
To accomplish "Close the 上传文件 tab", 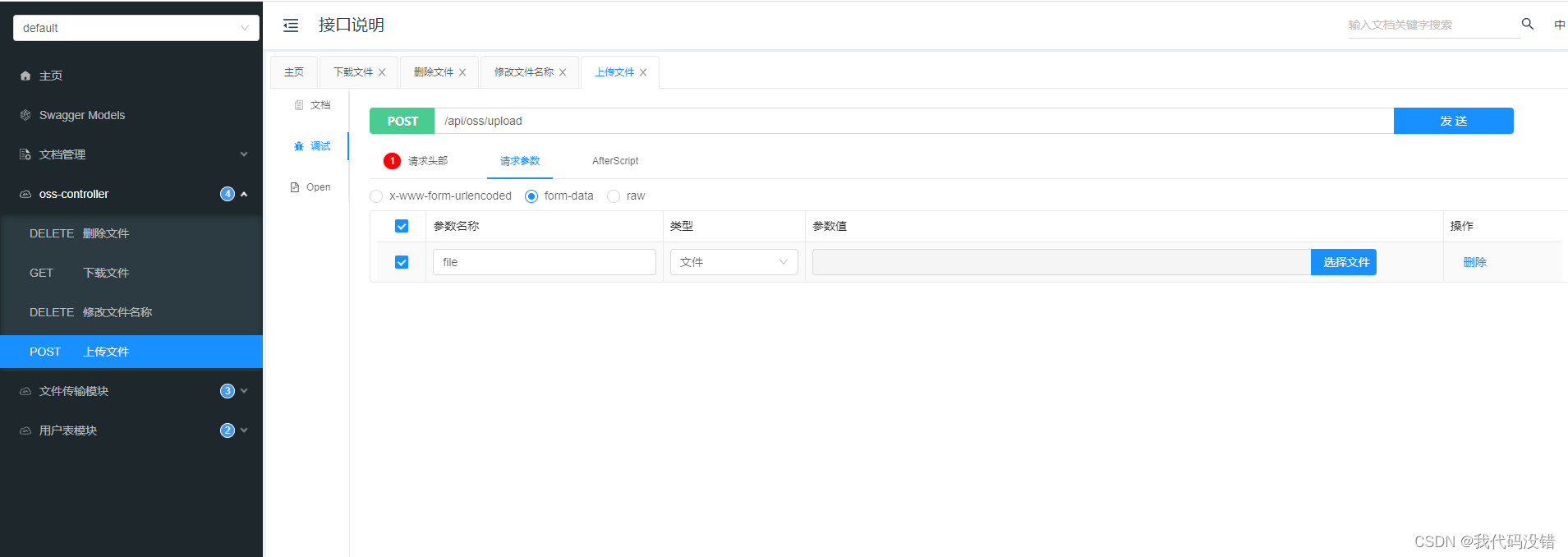I will click(643, 72).
